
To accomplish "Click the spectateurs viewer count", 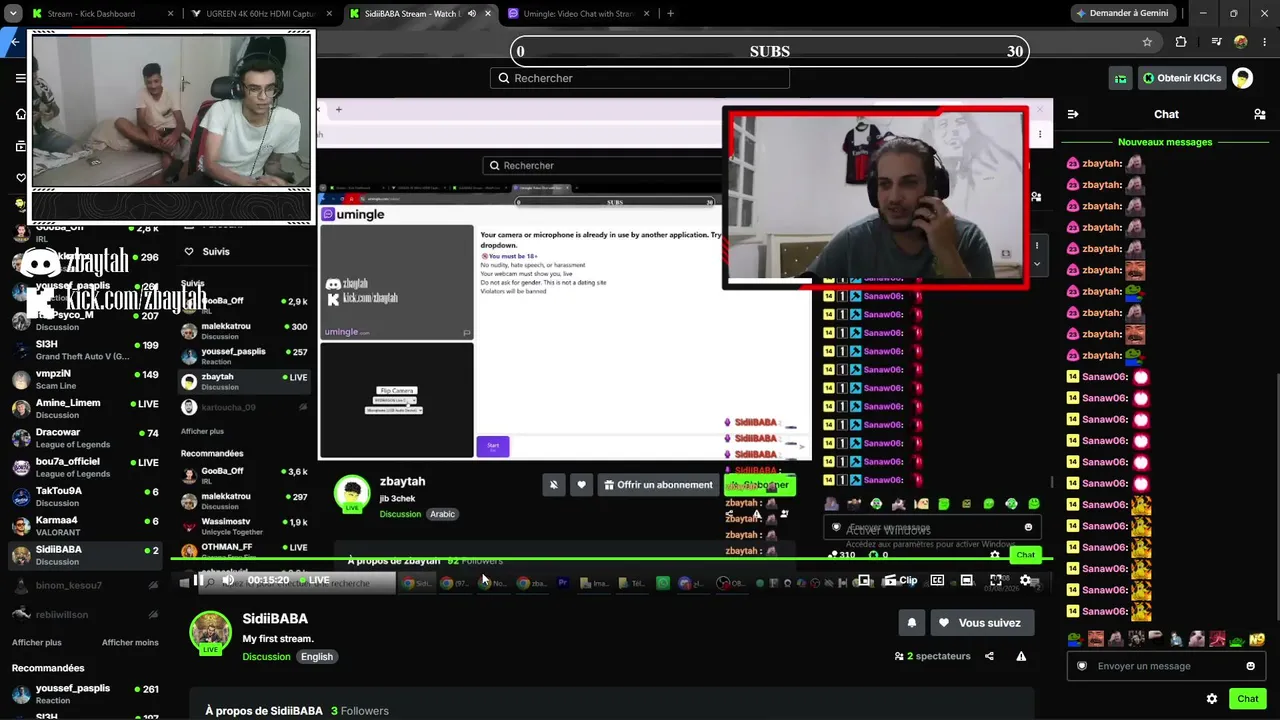I will tap(932, 656).
